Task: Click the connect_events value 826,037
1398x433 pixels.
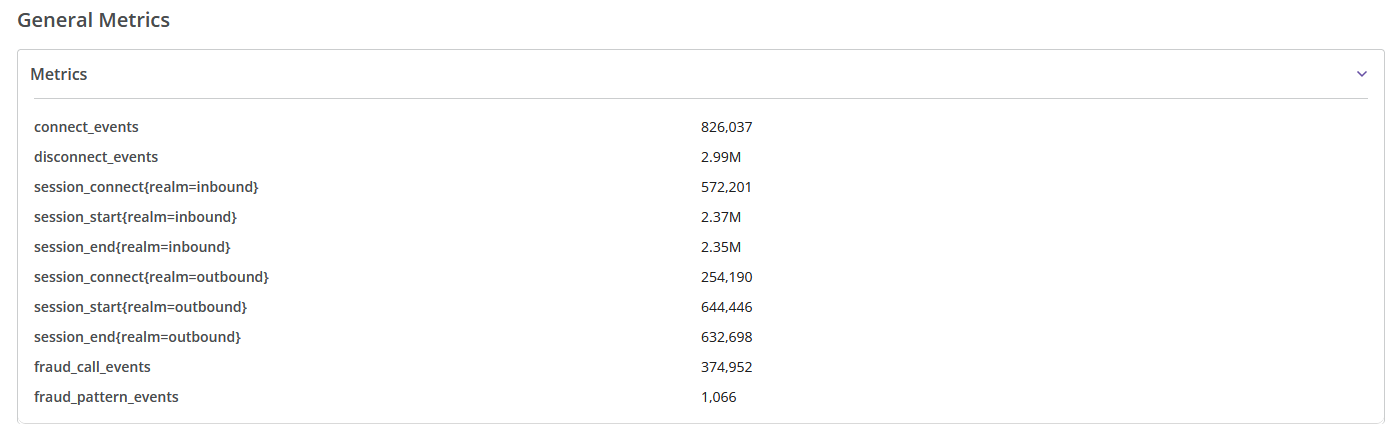Action: (726, 127)
